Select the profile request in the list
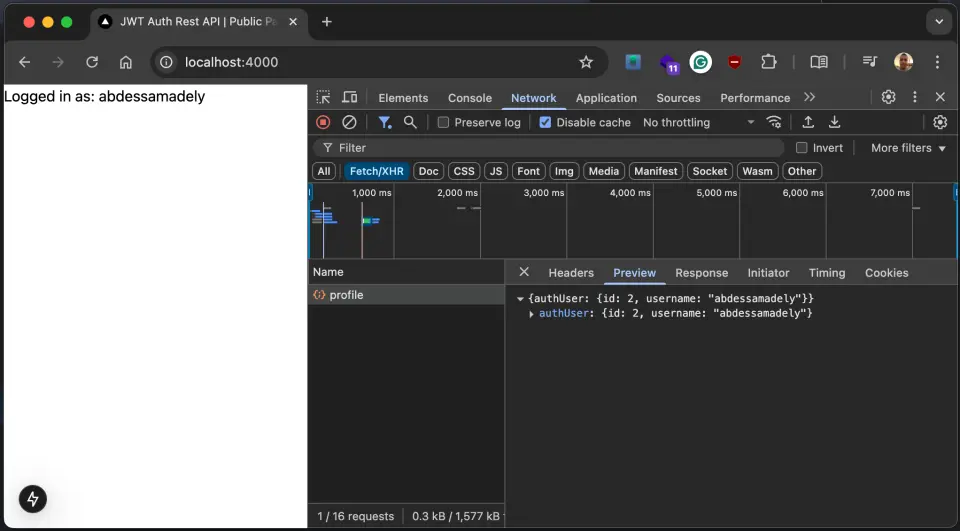 click(346, 295)
